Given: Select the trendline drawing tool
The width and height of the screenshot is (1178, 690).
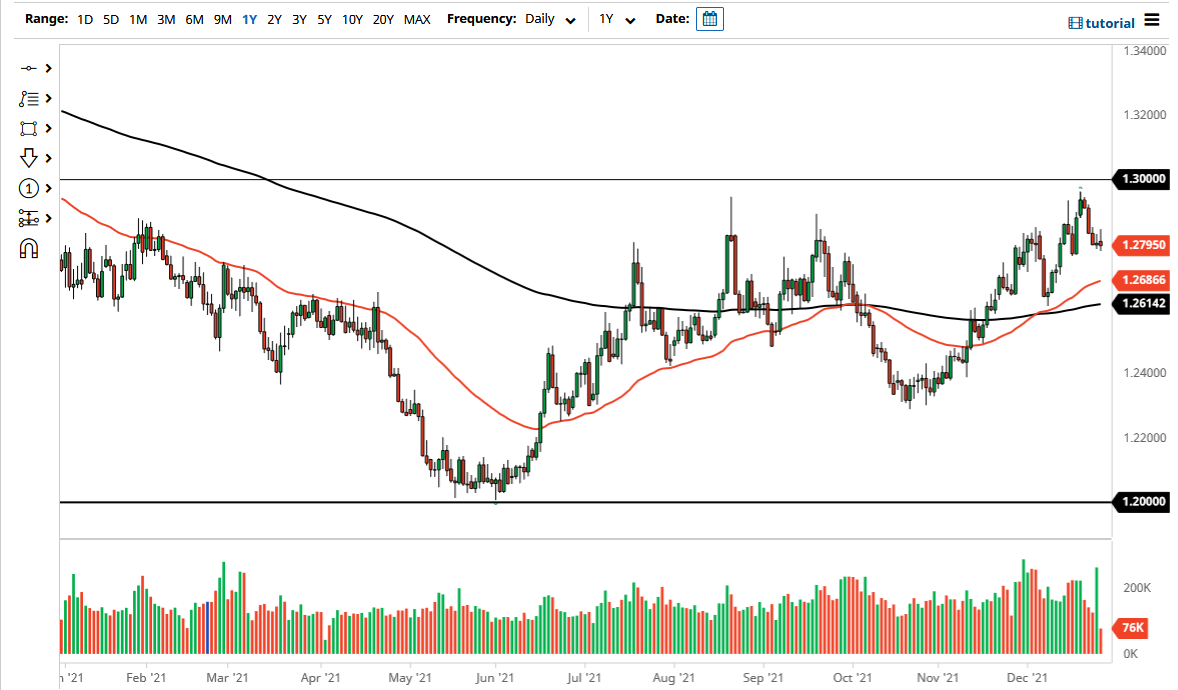Looking at the screenshot, I should 30,68.
